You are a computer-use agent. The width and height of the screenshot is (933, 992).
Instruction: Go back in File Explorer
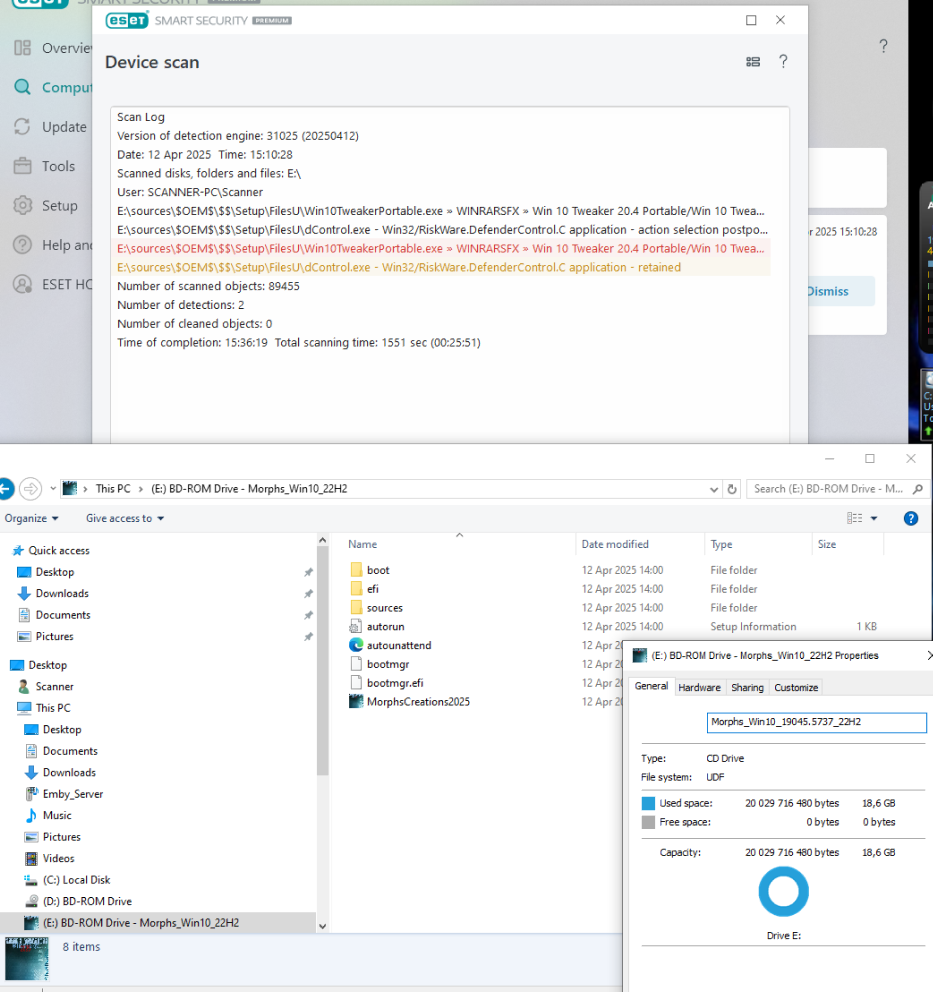tap(6, 488)
